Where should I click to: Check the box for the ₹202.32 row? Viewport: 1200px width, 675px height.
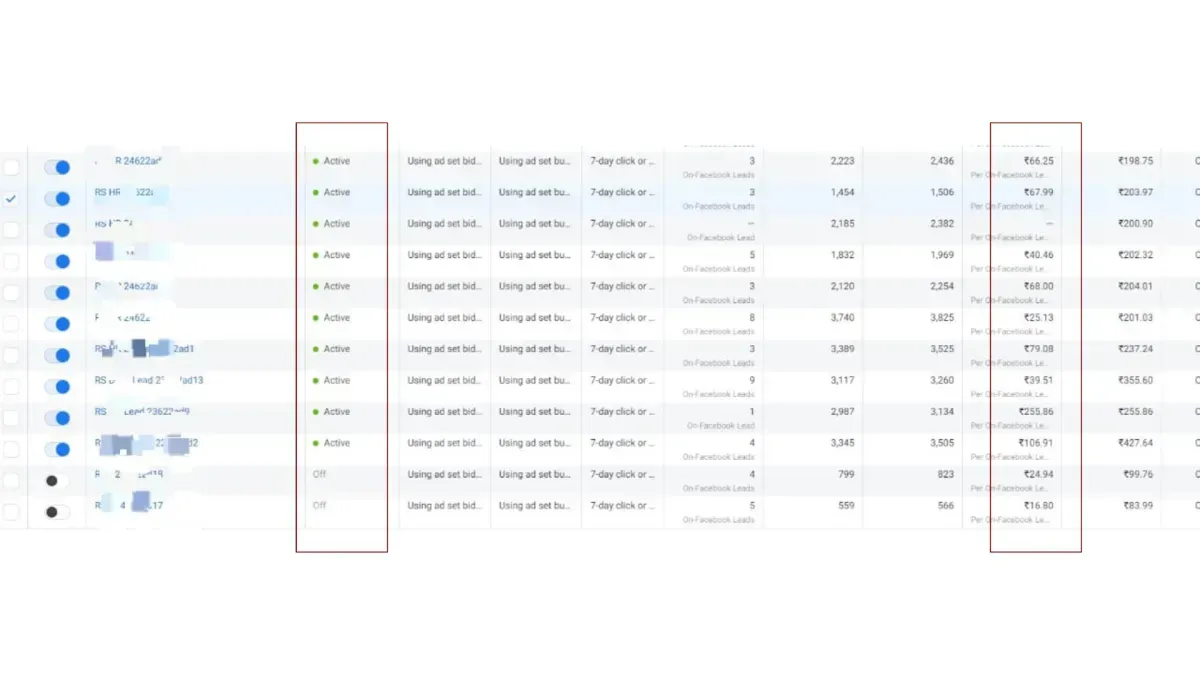click(11, 261)
